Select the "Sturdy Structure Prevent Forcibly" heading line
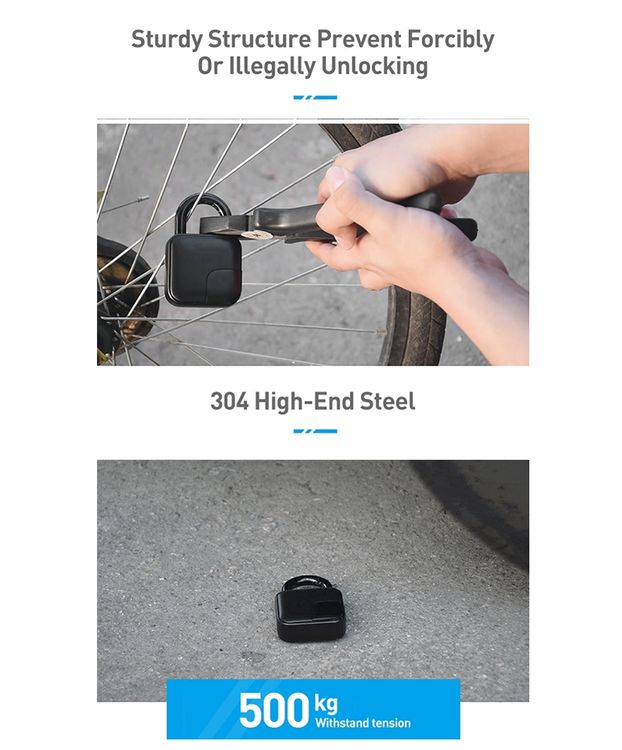The width and height of the screenshot is (622, 750). (312, 39)
